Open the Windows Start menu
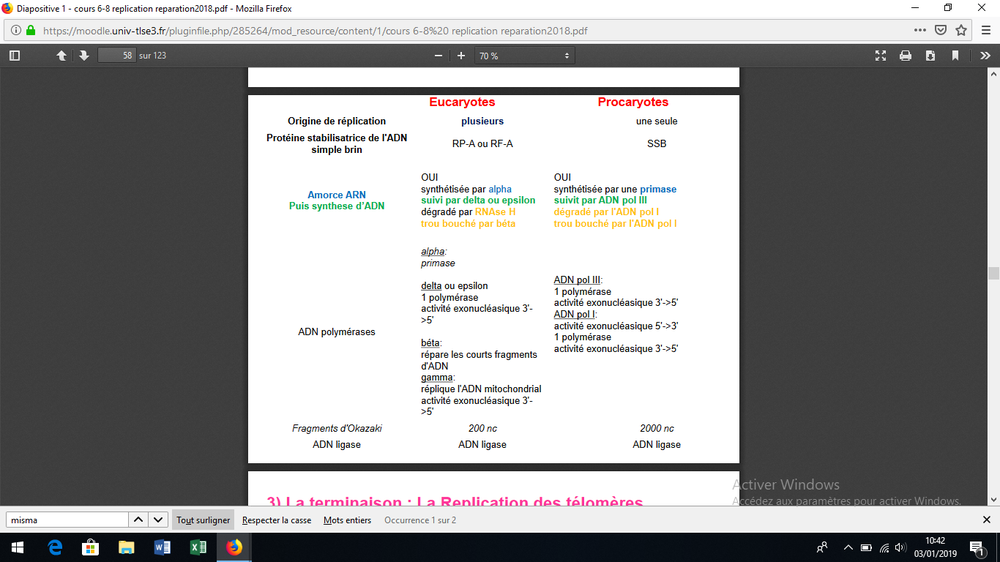Screen dimensions: 1000x562 [x=17, y=547]
